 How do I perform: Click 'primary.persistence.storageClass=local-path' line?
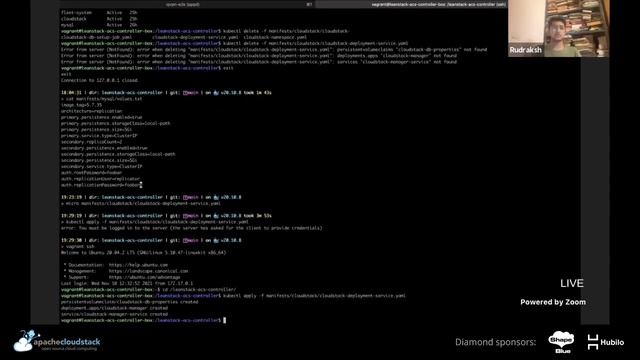[116, 123]
